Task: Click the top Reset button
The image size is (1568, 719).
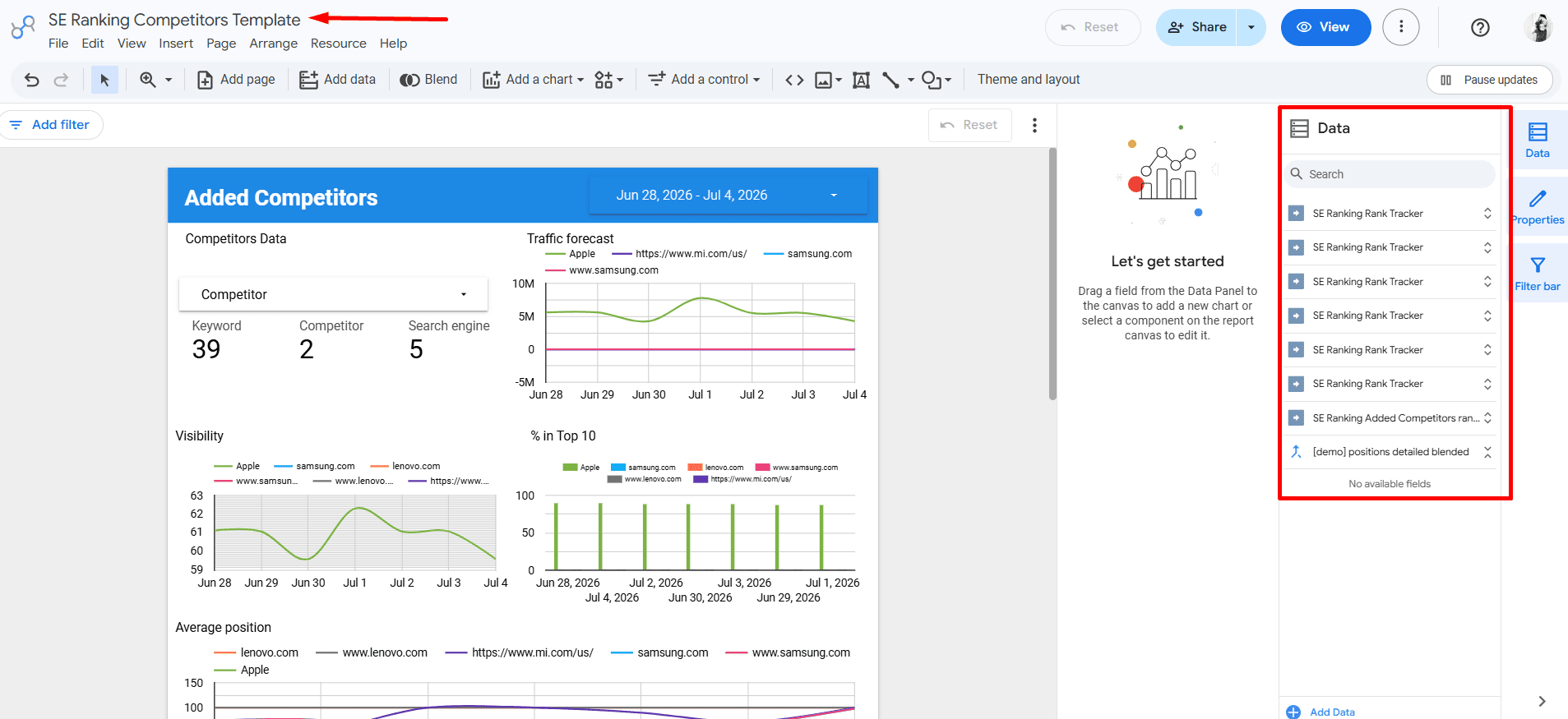Action: point(1093,27)
